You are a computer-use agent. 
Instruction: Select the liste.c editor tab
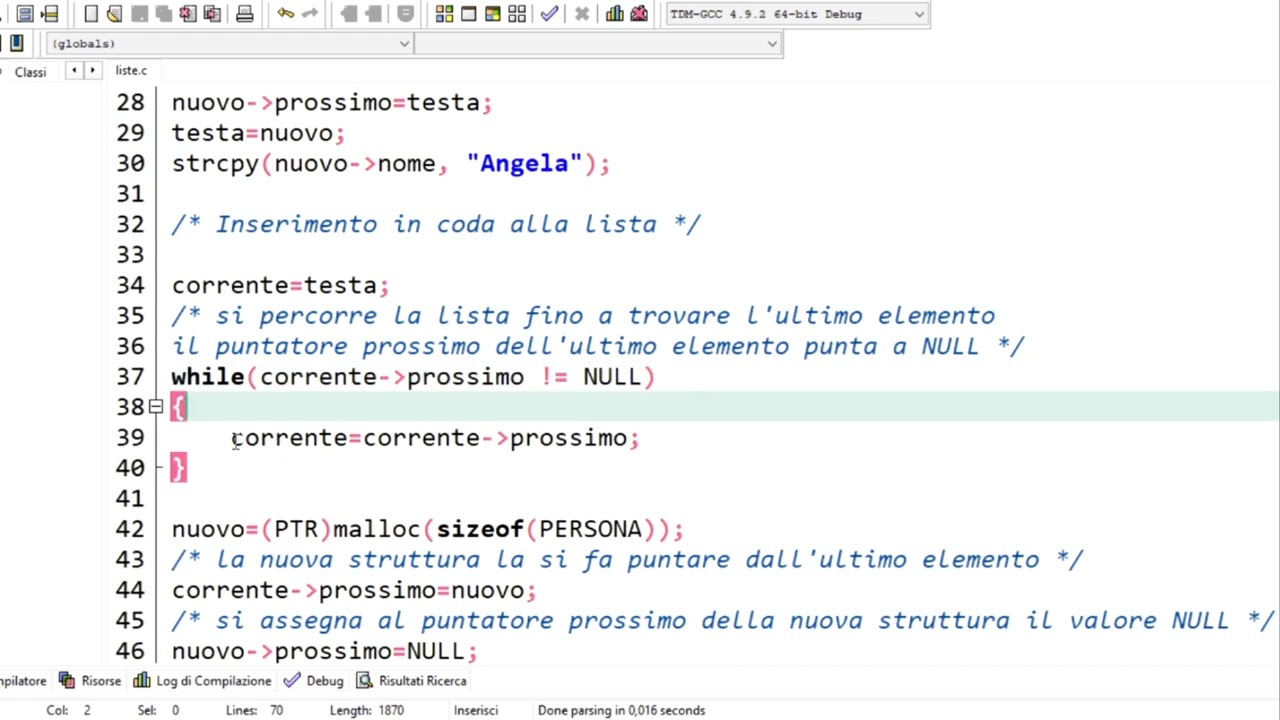click(131, 71)
